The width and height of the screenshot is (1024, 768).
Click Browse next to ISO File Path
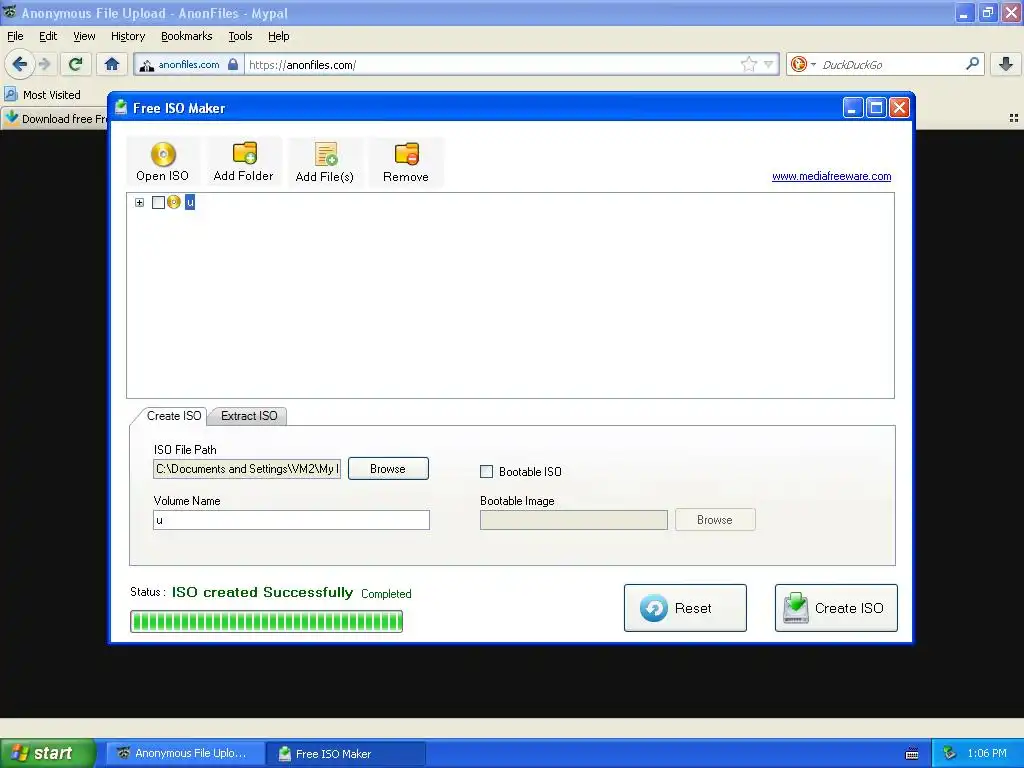388,469
